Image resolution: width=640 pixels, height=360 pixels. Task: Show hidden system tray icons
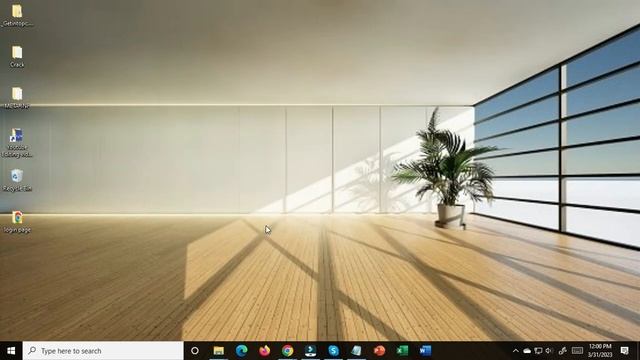coord(516,351)
